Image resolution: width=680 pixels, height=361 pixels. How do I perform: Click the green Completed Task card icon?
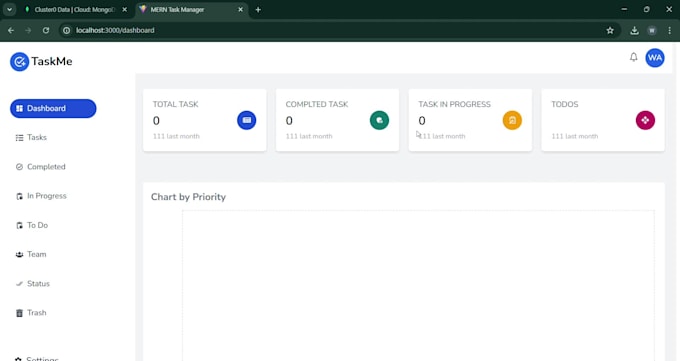(x=379, y=120)
